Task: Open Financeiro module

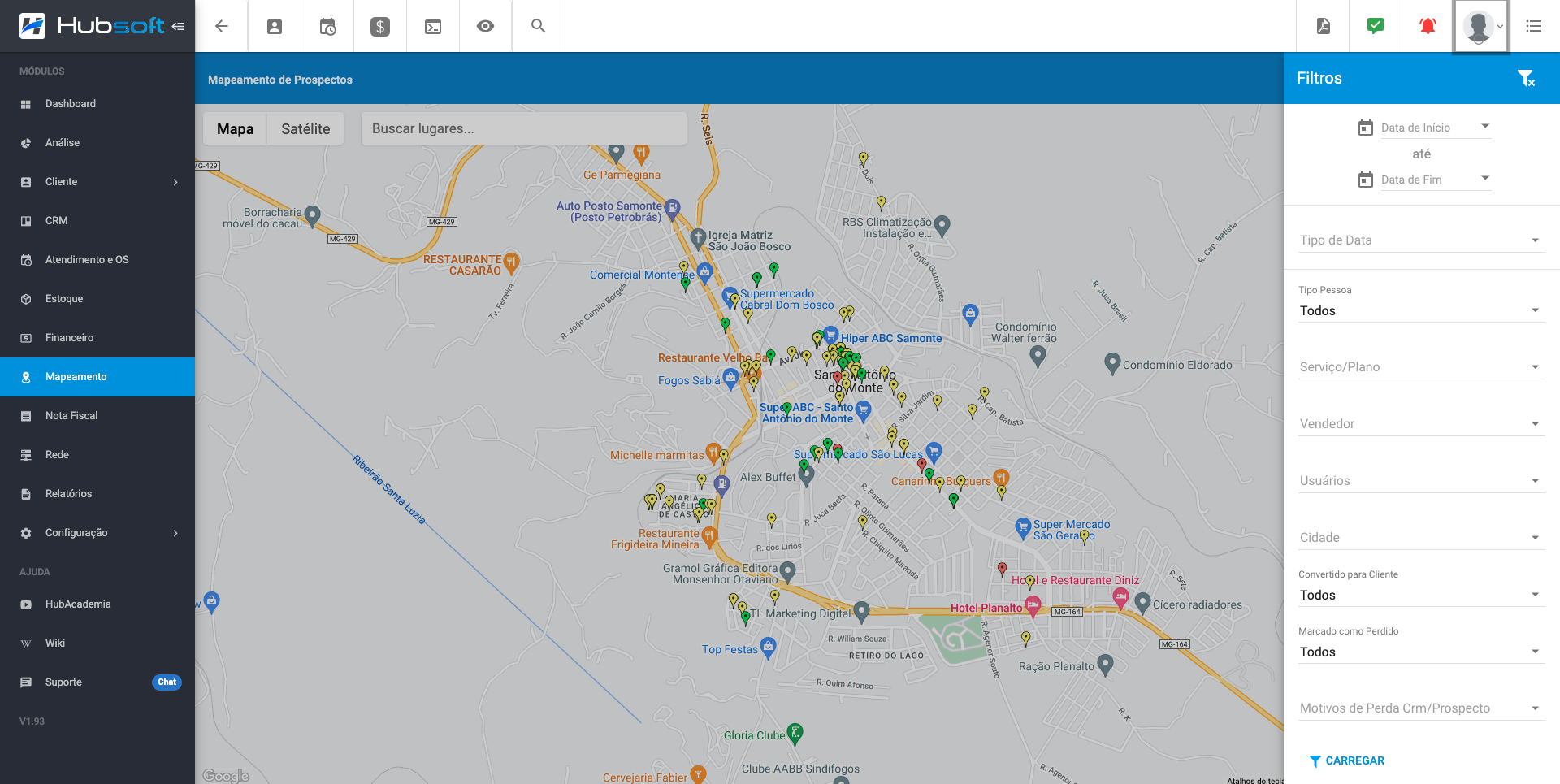Action: click(97, 338)
